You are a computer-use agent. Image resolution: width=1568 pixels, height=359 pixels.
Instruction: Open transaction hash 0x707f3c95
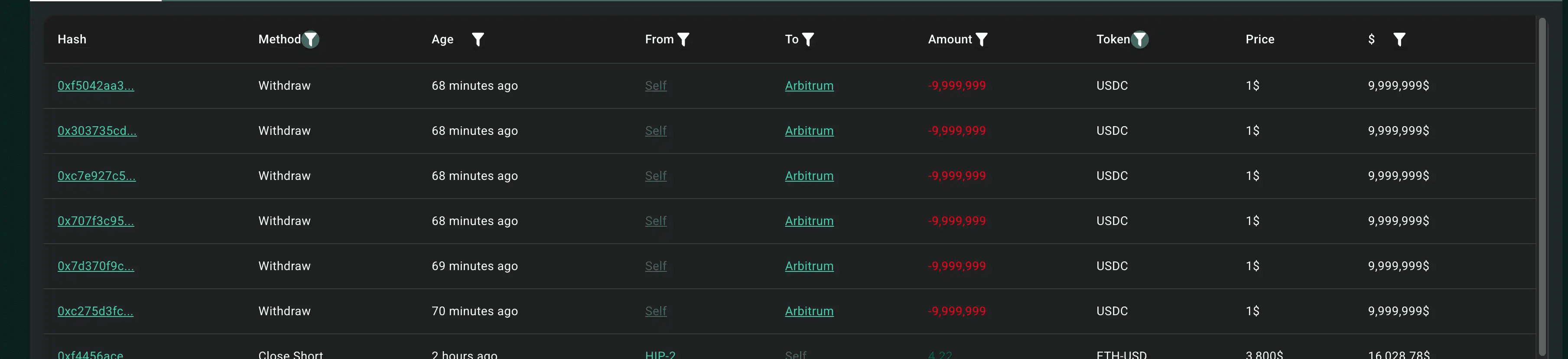tap(96, 221)
